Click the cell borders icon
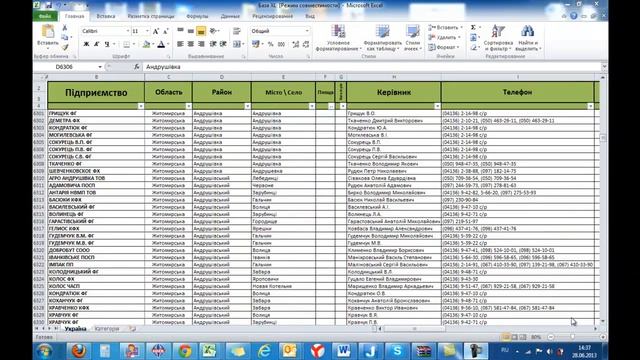Image resolution: width=640 pixels, height=360 pixels. point(127,44)
